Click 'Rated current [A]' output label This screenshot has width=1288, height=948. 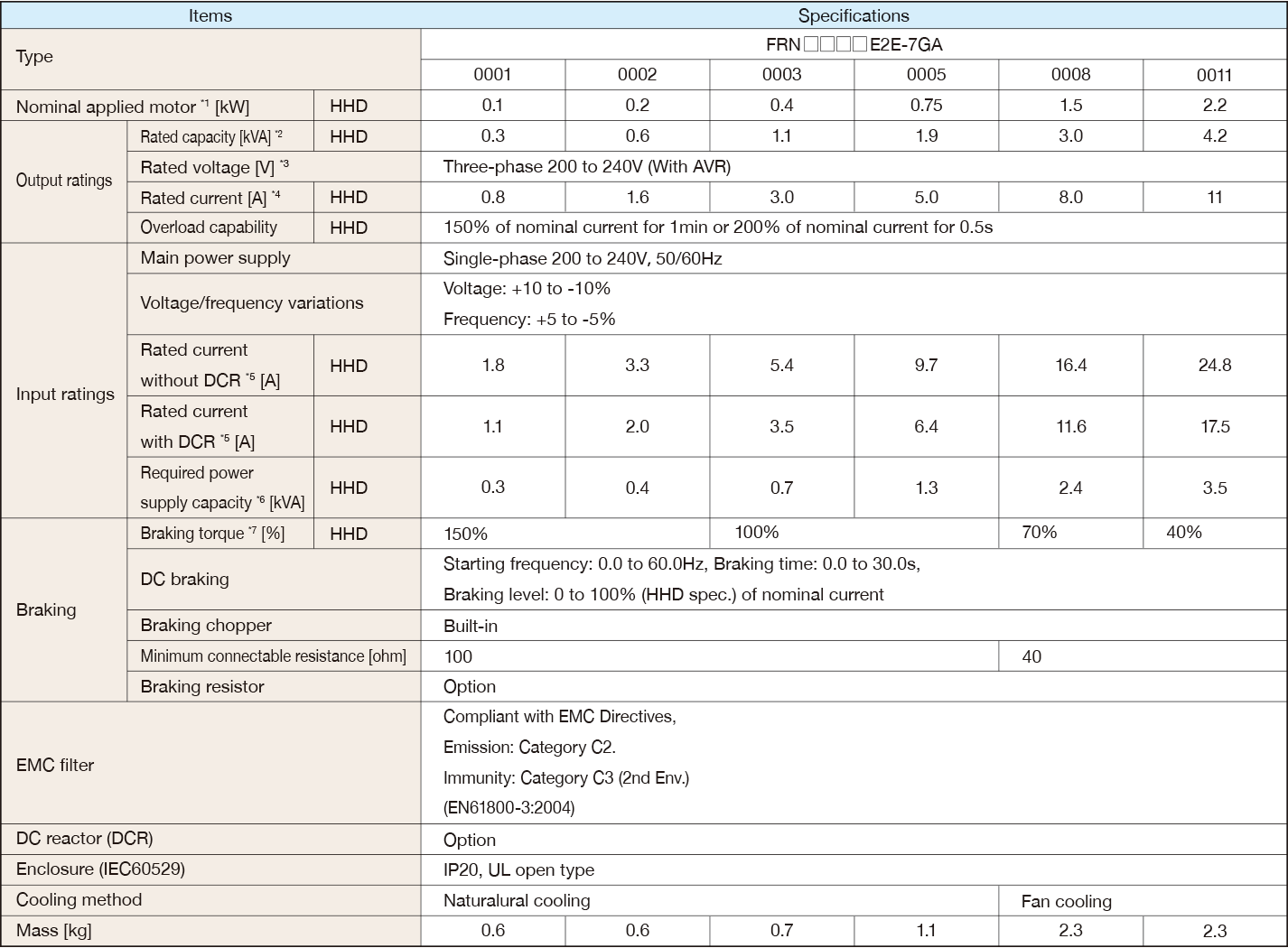[210, 198]
